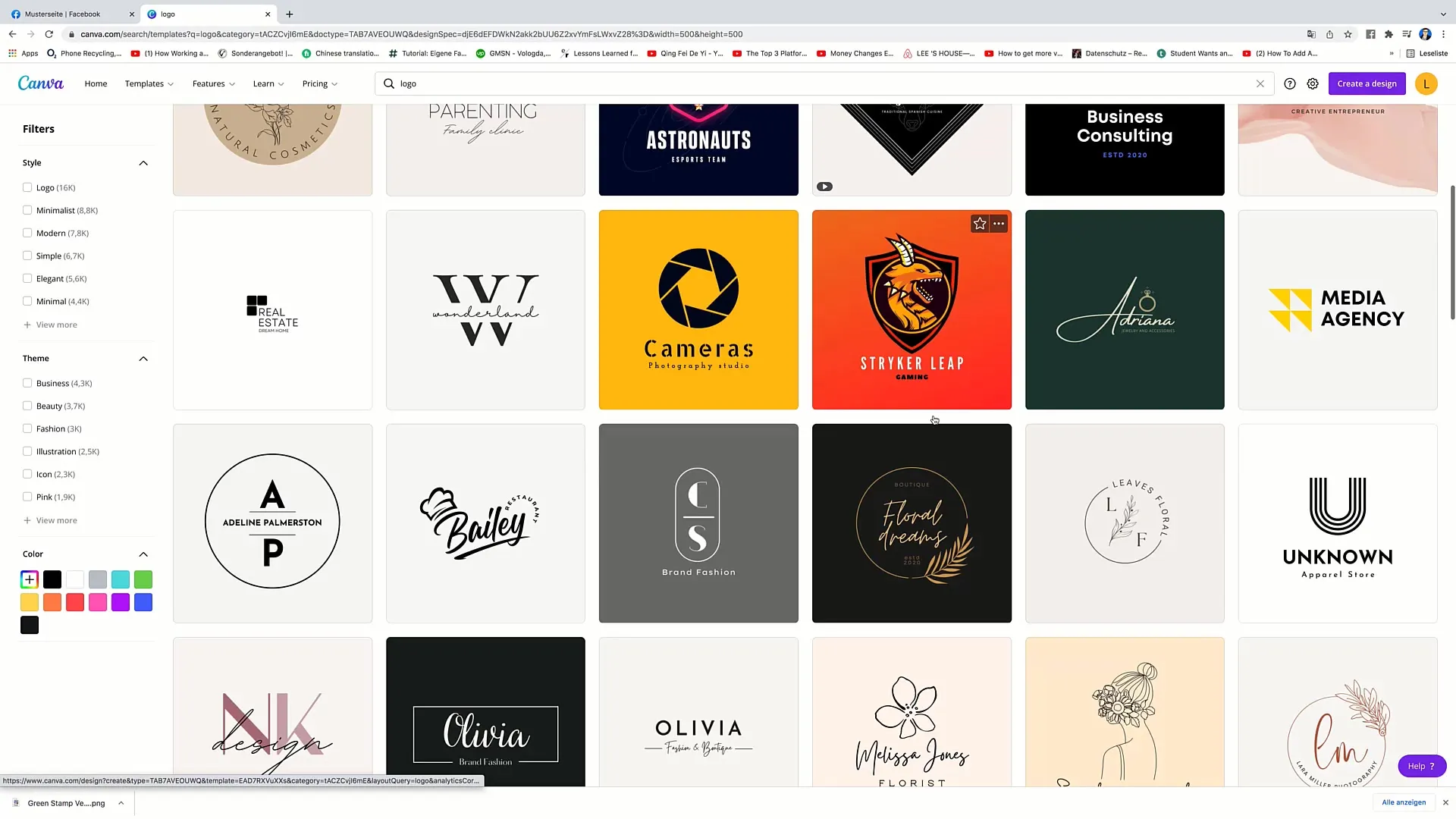Collapse the Theme filter section
The image size is (1456, 819).
143,359
